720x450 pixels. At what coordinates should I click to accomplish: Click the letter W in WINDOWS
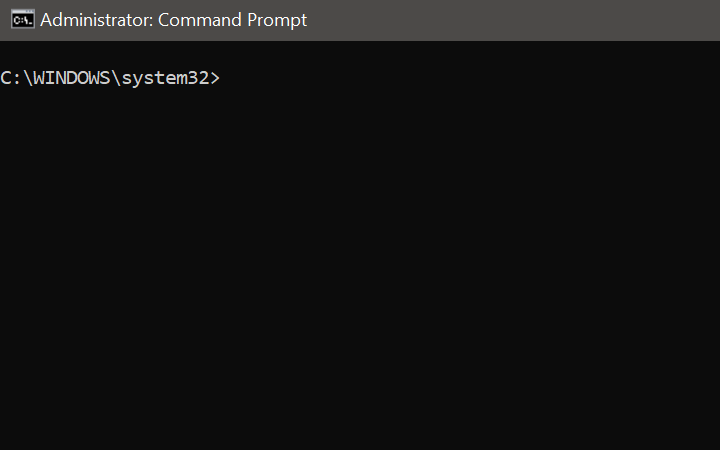pyautogui.click(x=39, y=78)
